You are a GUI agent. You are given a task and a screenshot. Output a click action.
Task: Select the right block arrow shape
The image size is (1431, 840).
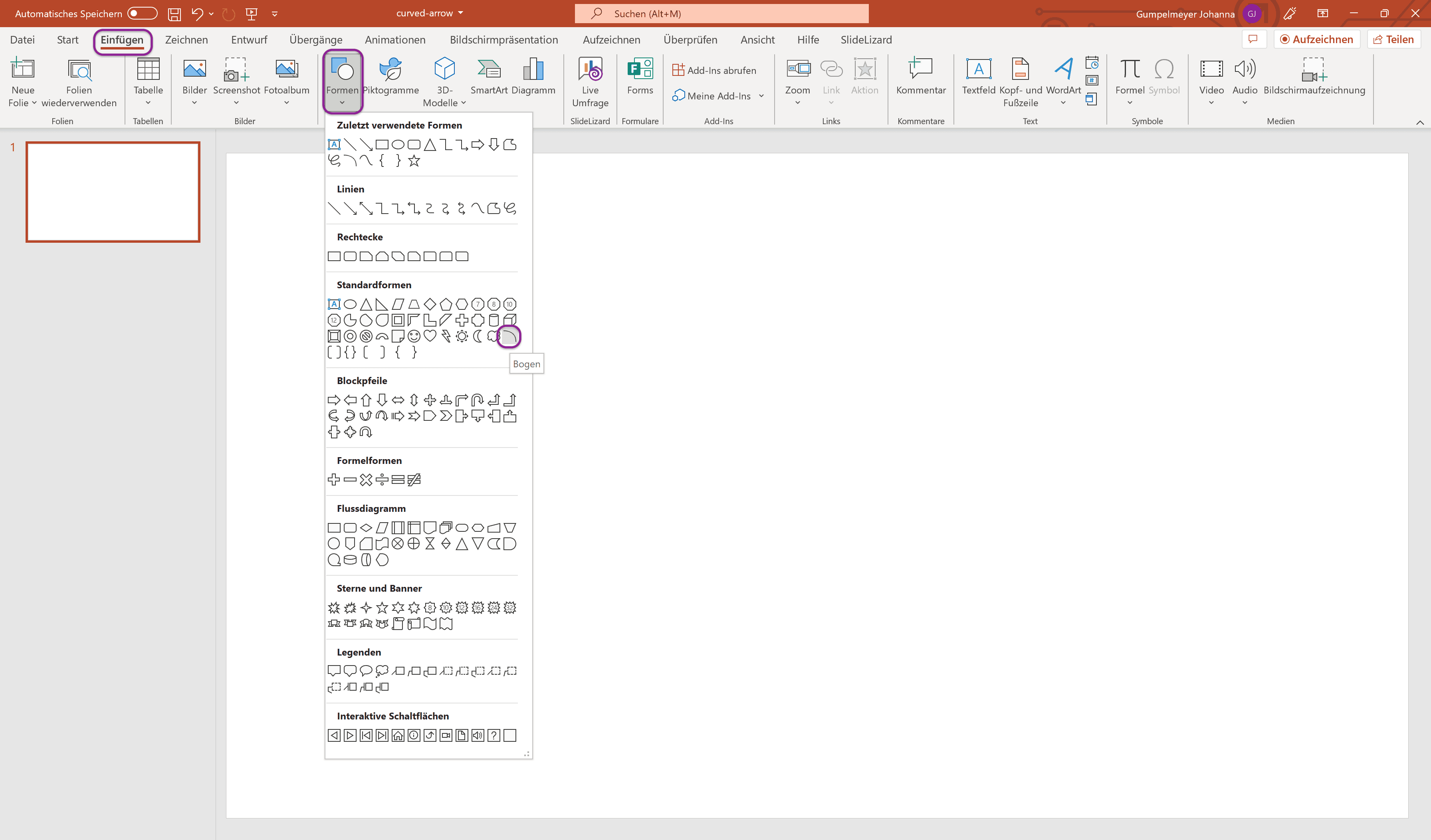coord(334,400)
